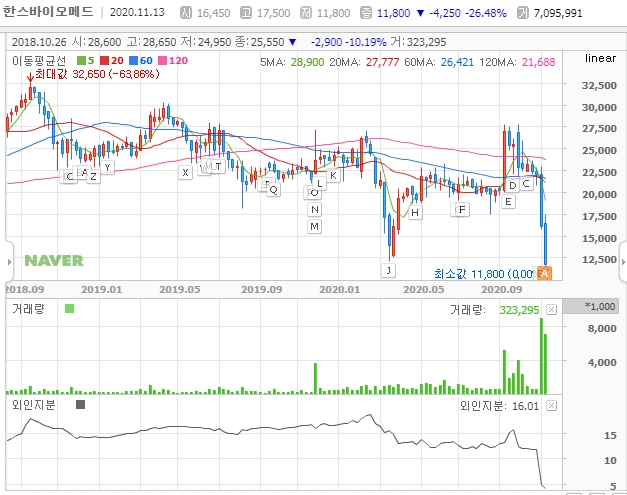The width and height of the screenshot is (627, 495).
Task: Toggle the 5-day moving average legend
Action: [86, 61]
